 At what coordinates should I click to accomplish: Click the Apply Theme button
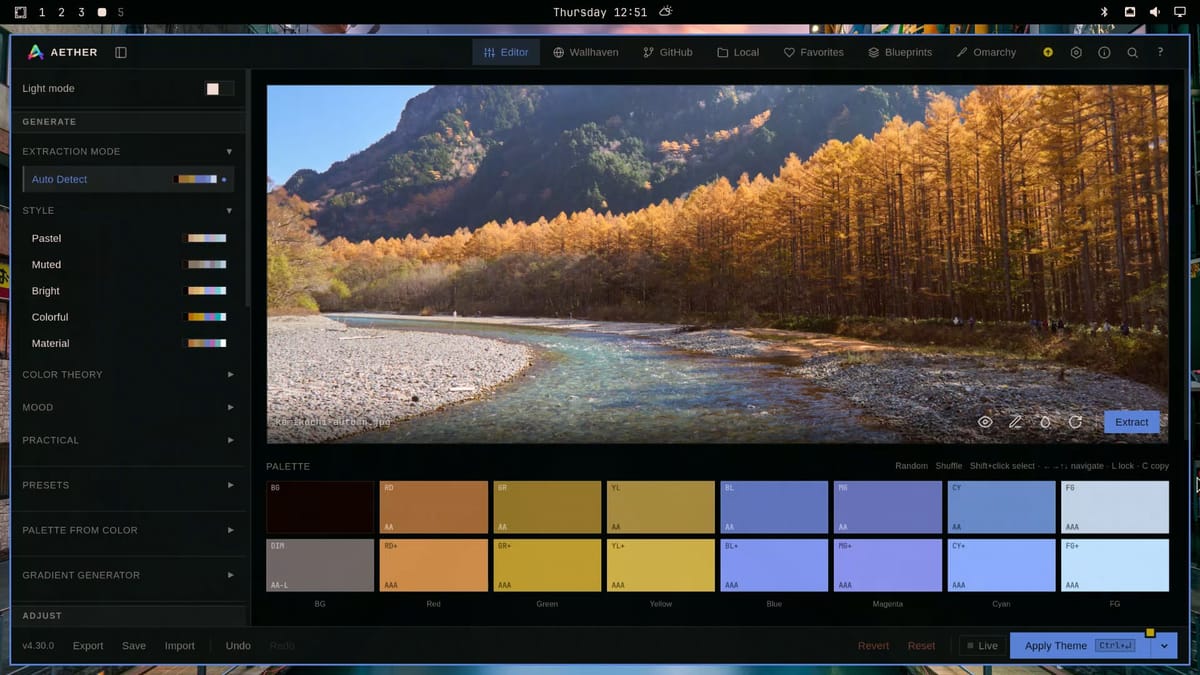1080,646
